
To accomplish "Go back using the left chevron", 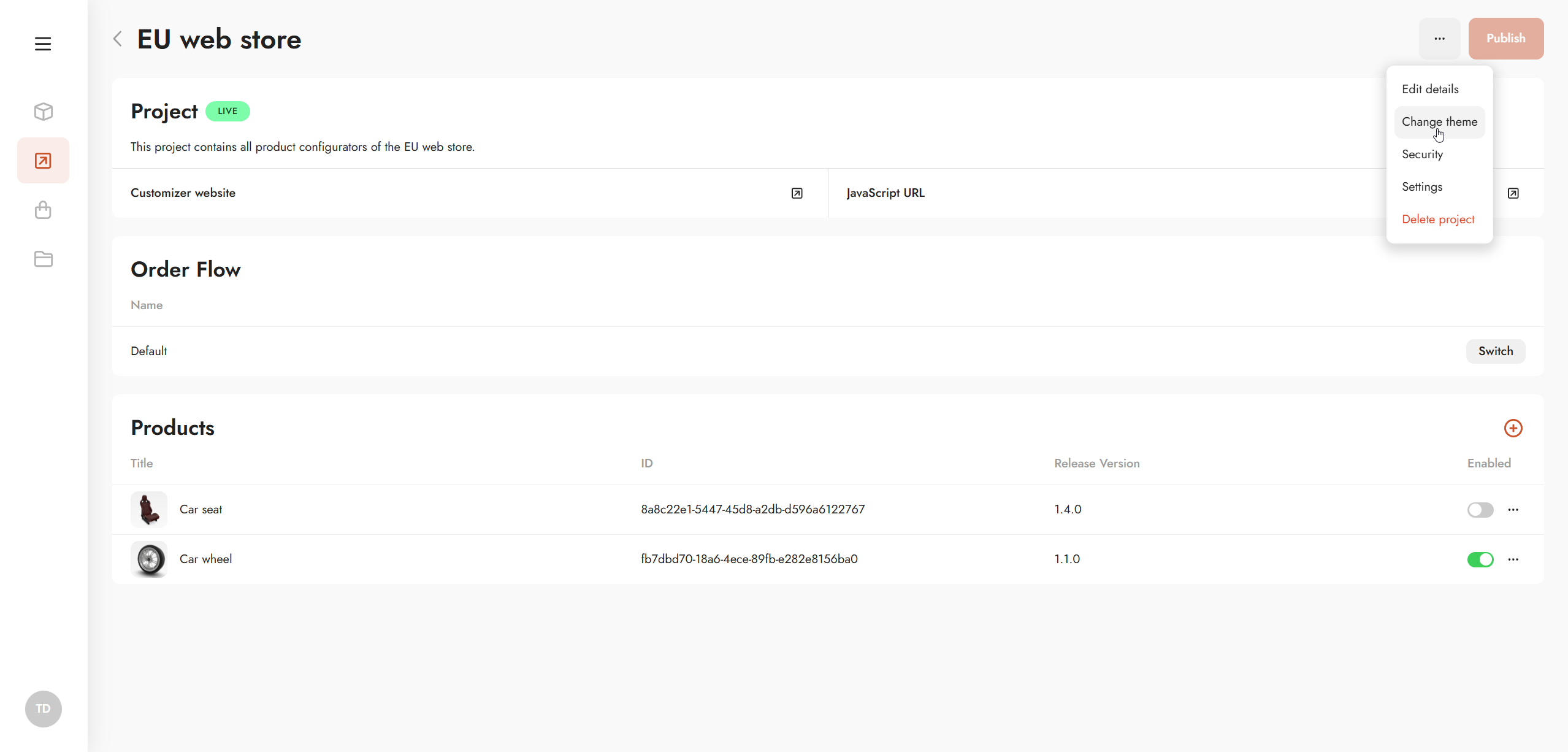I will (x=118, y=39).
